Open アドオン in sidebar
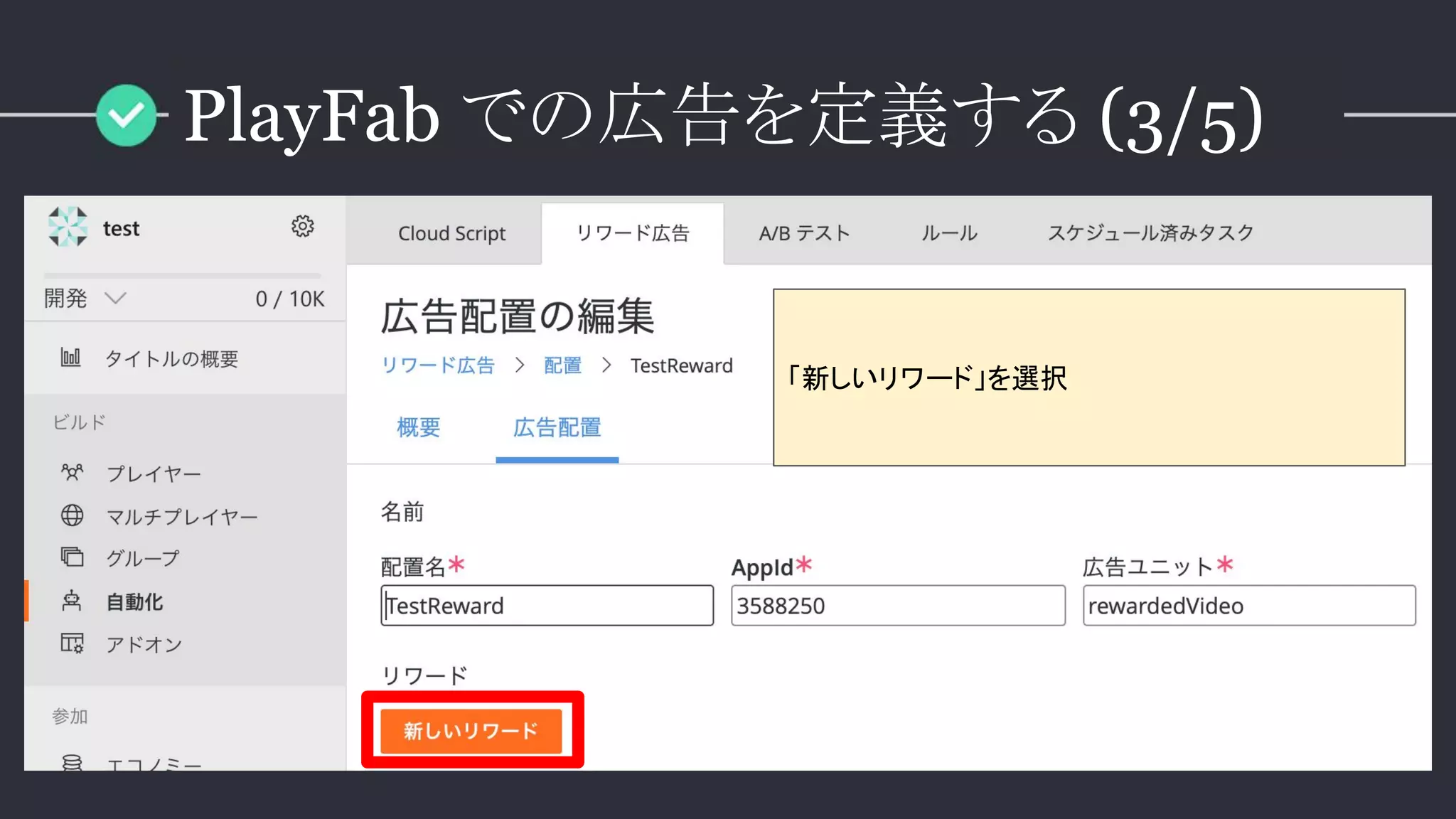Image resolution: width=1456 pixels, height=819 pixels. point(144,645)
